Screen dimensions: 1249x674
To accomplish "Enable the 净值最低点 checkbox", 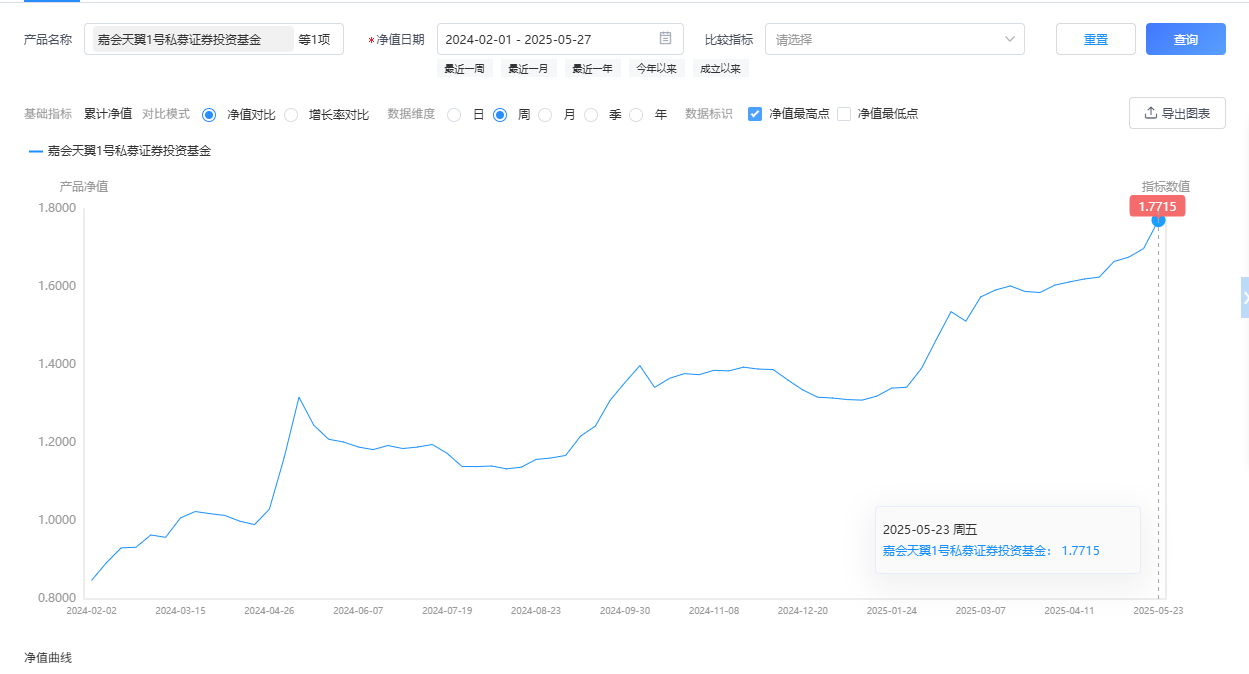I will [x=844, y=114].
